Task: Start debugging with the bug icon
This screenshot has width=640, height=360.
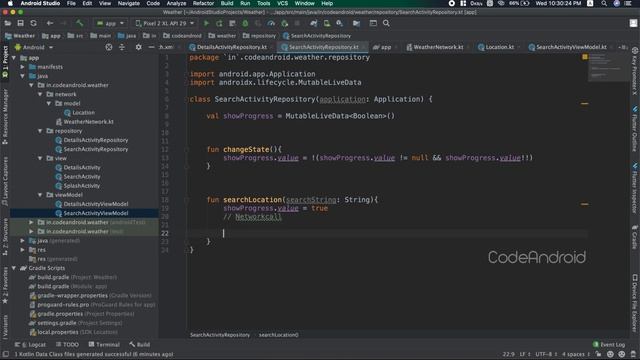Action: click(x=245, y=23)
